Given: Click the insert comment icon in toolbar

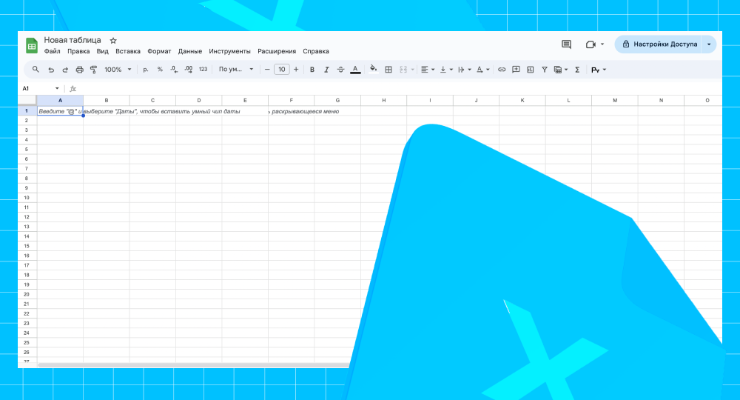Looking at the screenshot, I should 516,70.
